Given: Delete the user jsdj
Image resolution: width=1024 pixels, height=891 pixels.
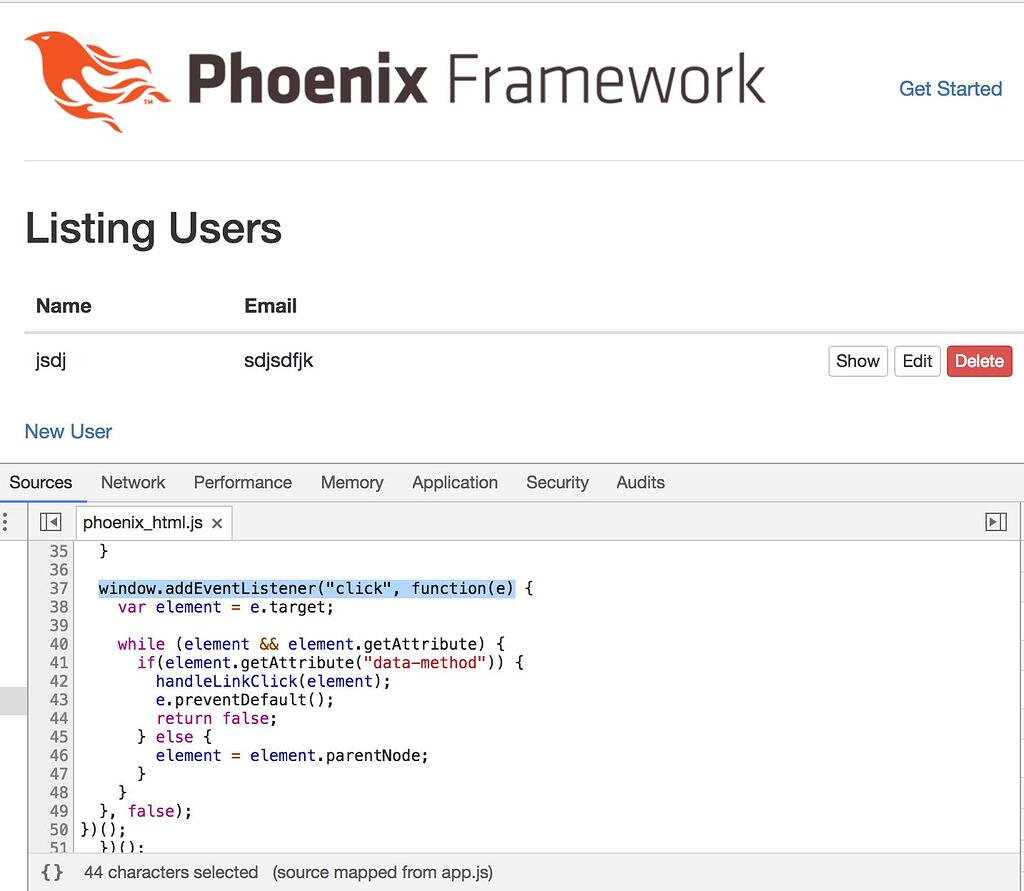Looking at the screenshot, I should pyautogui.click(x=979, y=361).
